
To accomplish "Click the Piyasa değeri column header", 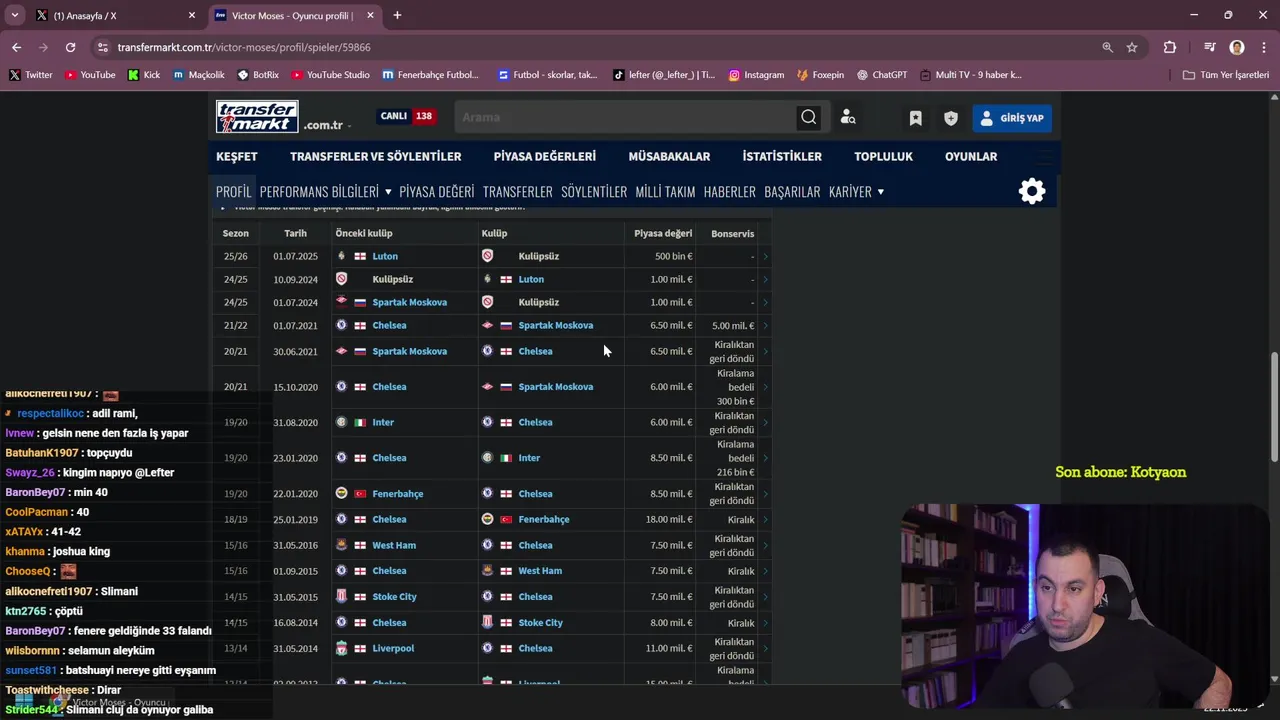I will 663,233.
